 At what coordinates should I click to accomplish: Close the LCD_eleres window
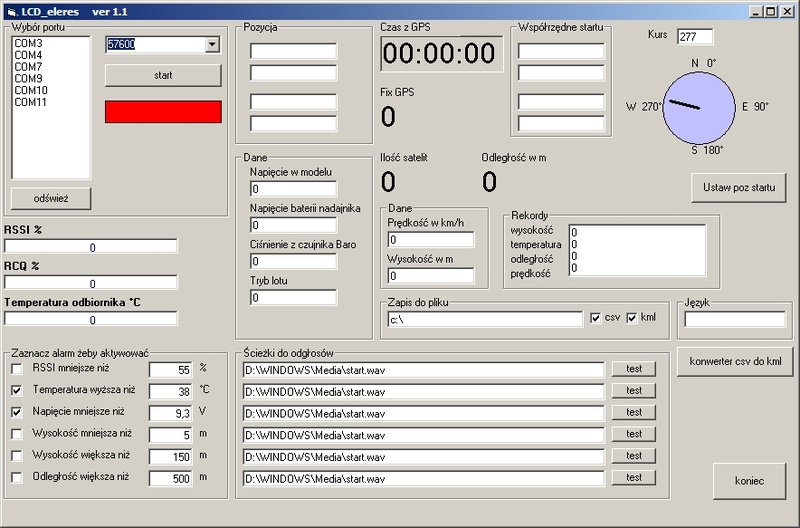[x=787, y=12]
